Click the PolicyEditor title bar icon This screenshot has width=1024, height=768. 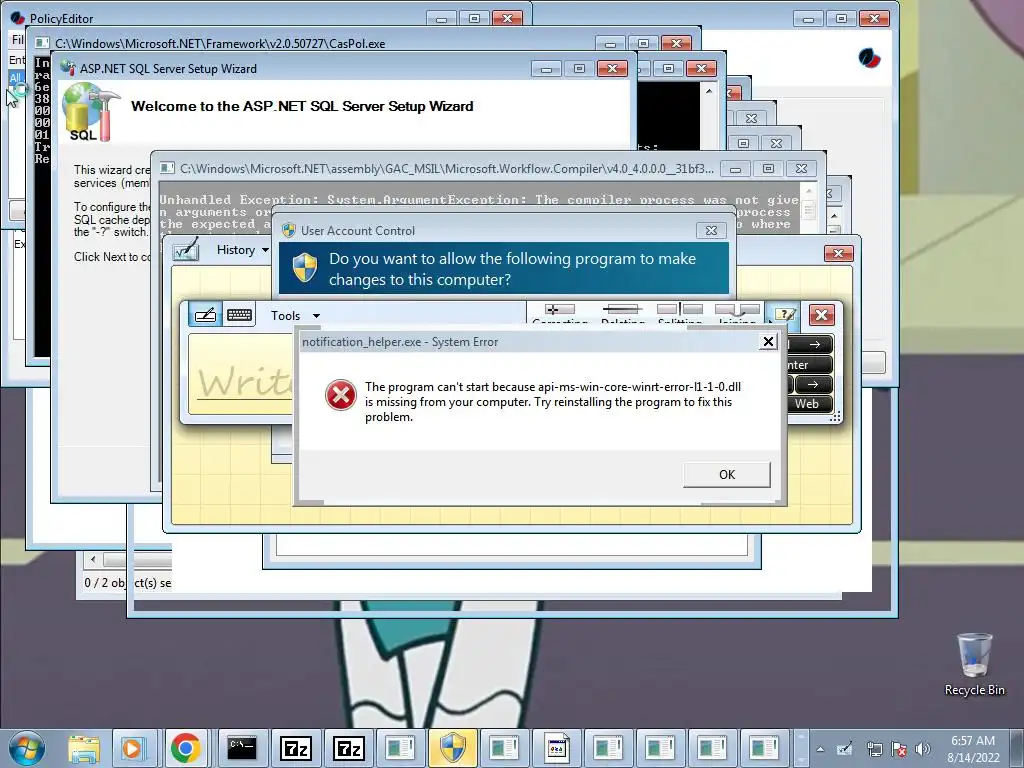coord(18,18)
